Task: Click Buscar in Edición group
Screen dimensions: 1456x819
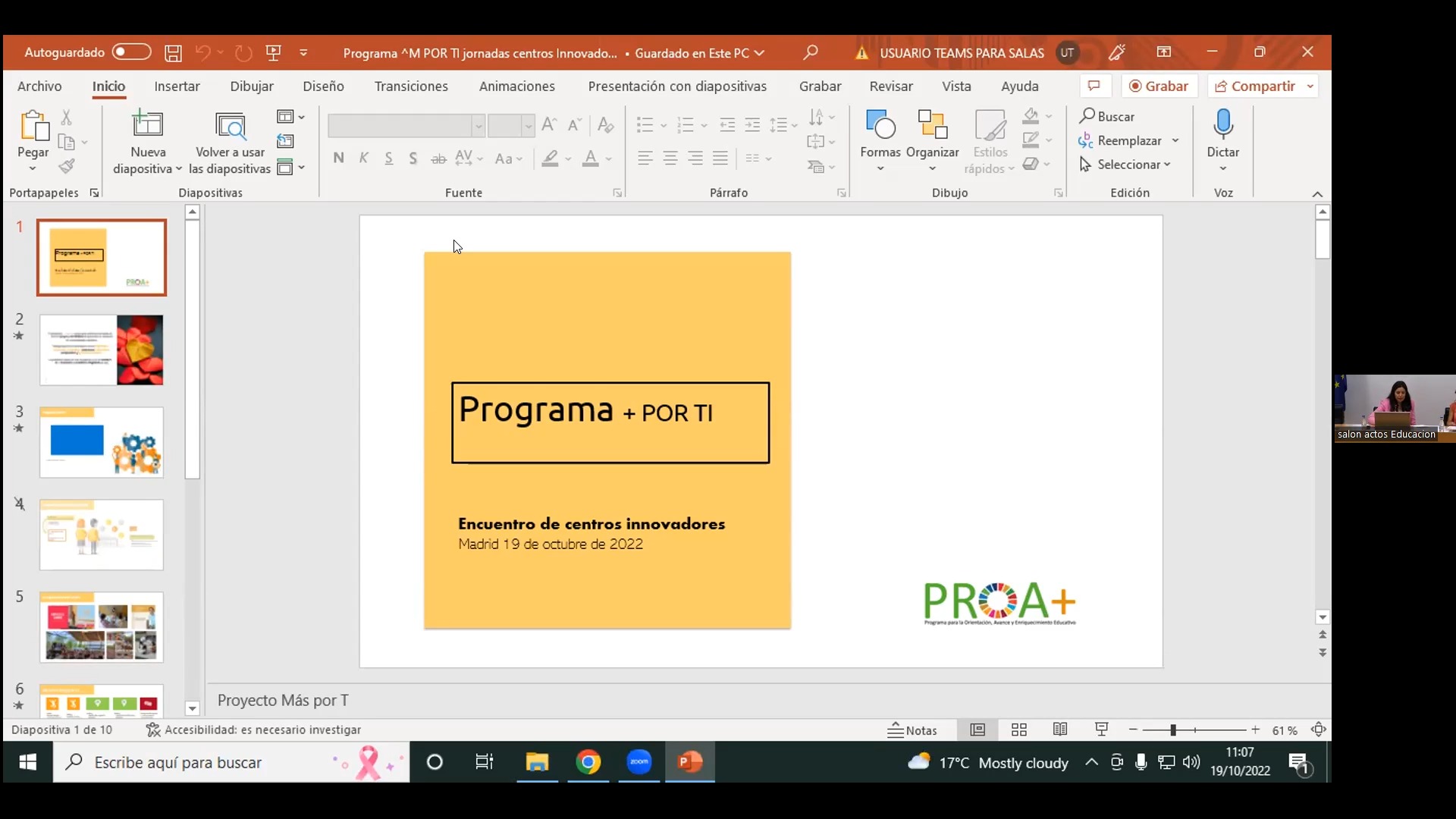Action: (1107, 116)
